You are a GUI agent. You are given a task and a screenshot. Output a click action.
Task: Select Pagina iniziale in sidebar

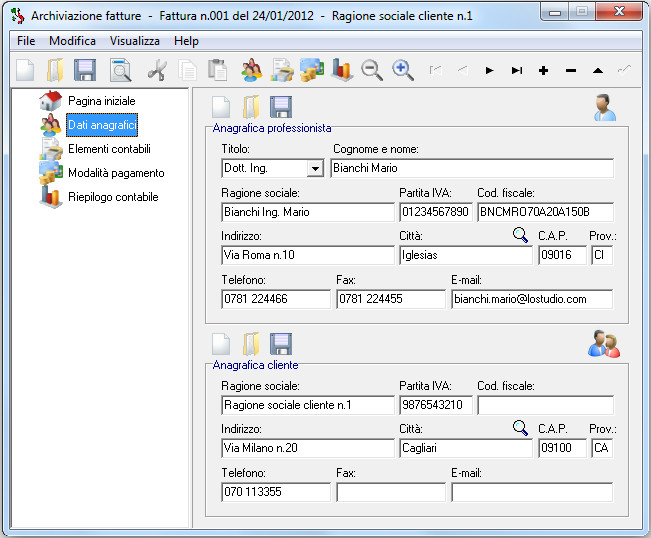102,101
